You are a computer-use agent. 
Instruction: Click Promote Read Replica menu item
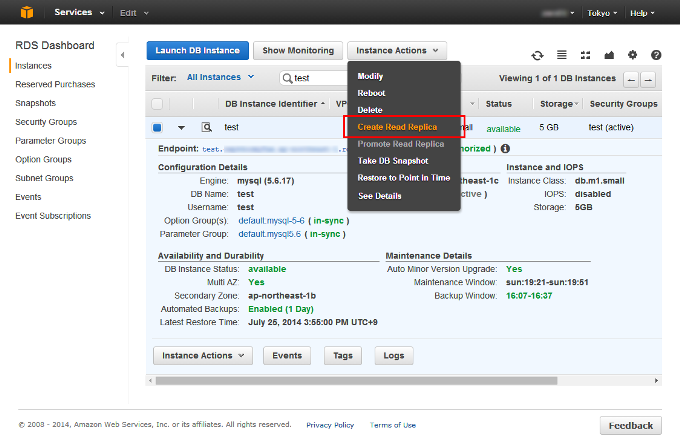pos(401,144)
